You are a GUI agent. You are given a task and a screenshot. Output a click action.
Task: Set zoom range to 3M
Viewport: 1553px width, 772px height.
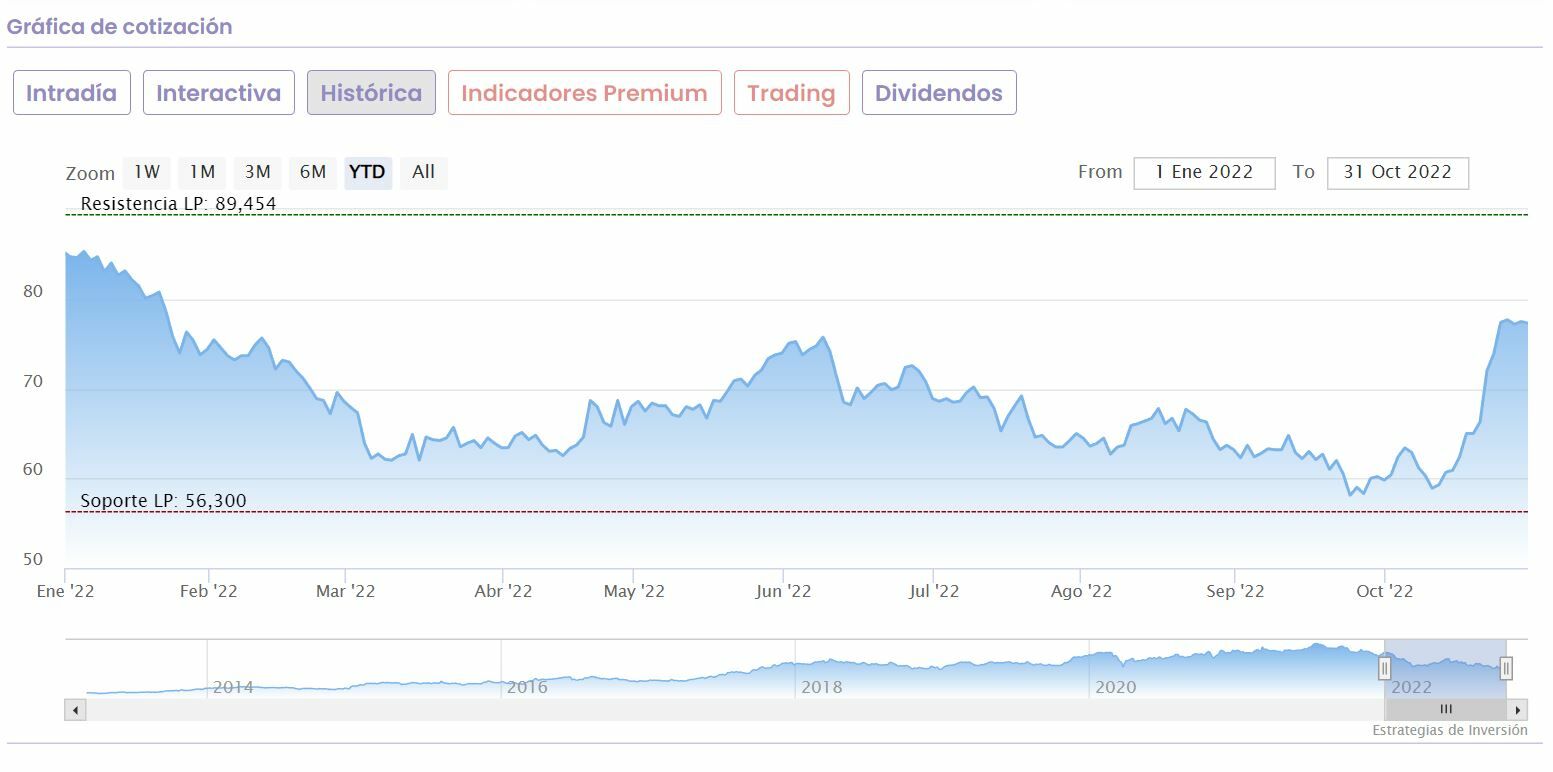point(258,172)
